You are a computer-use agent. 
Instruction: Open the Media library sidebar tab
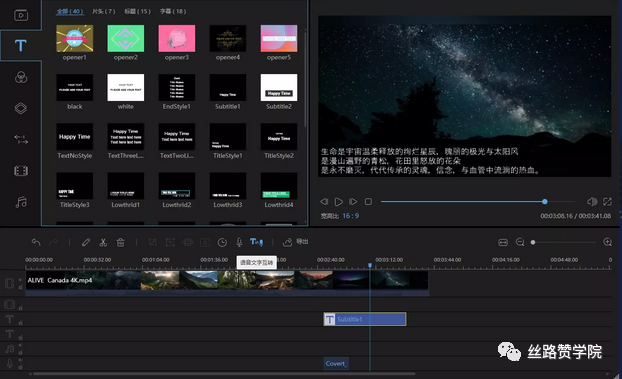point(21,15)
